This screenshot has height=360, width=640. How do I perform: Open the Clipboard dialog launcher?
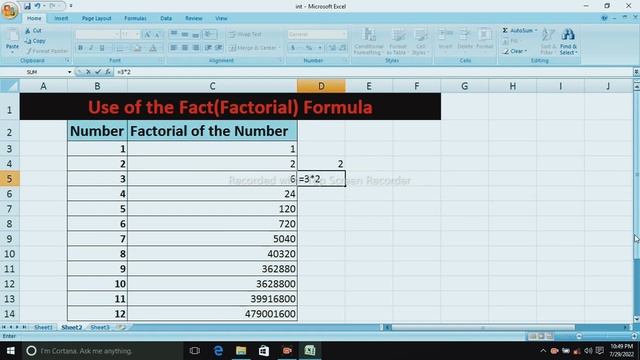coord(67,60)
